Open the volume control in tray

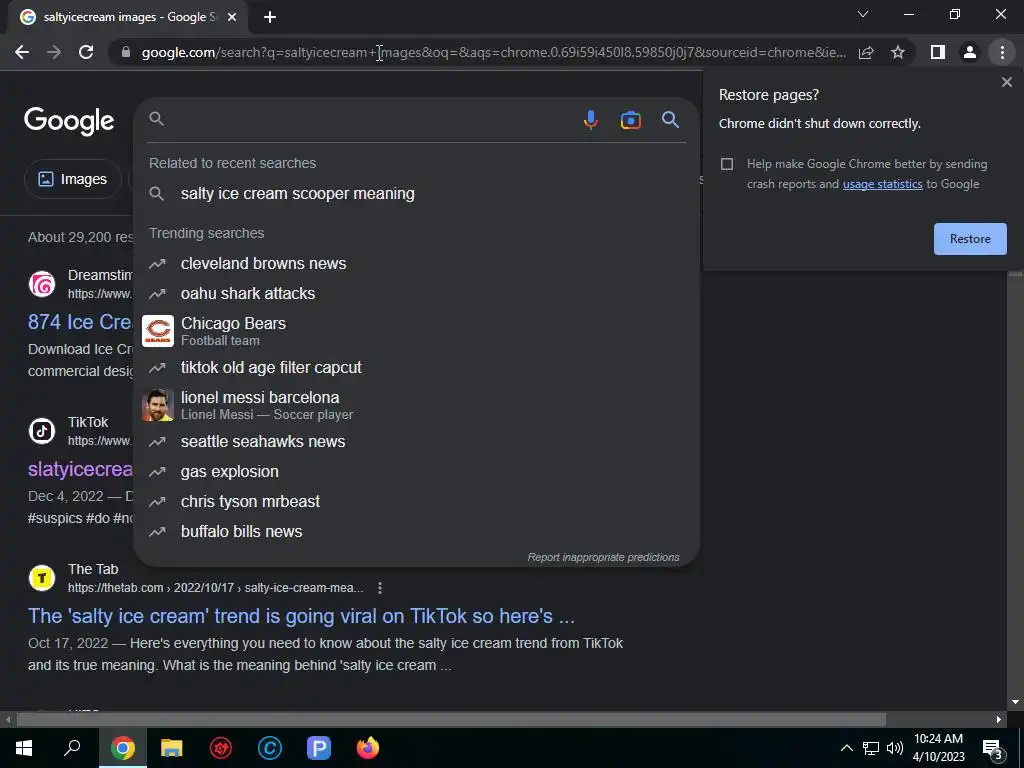pyautogui.click(x=895, y=748)
